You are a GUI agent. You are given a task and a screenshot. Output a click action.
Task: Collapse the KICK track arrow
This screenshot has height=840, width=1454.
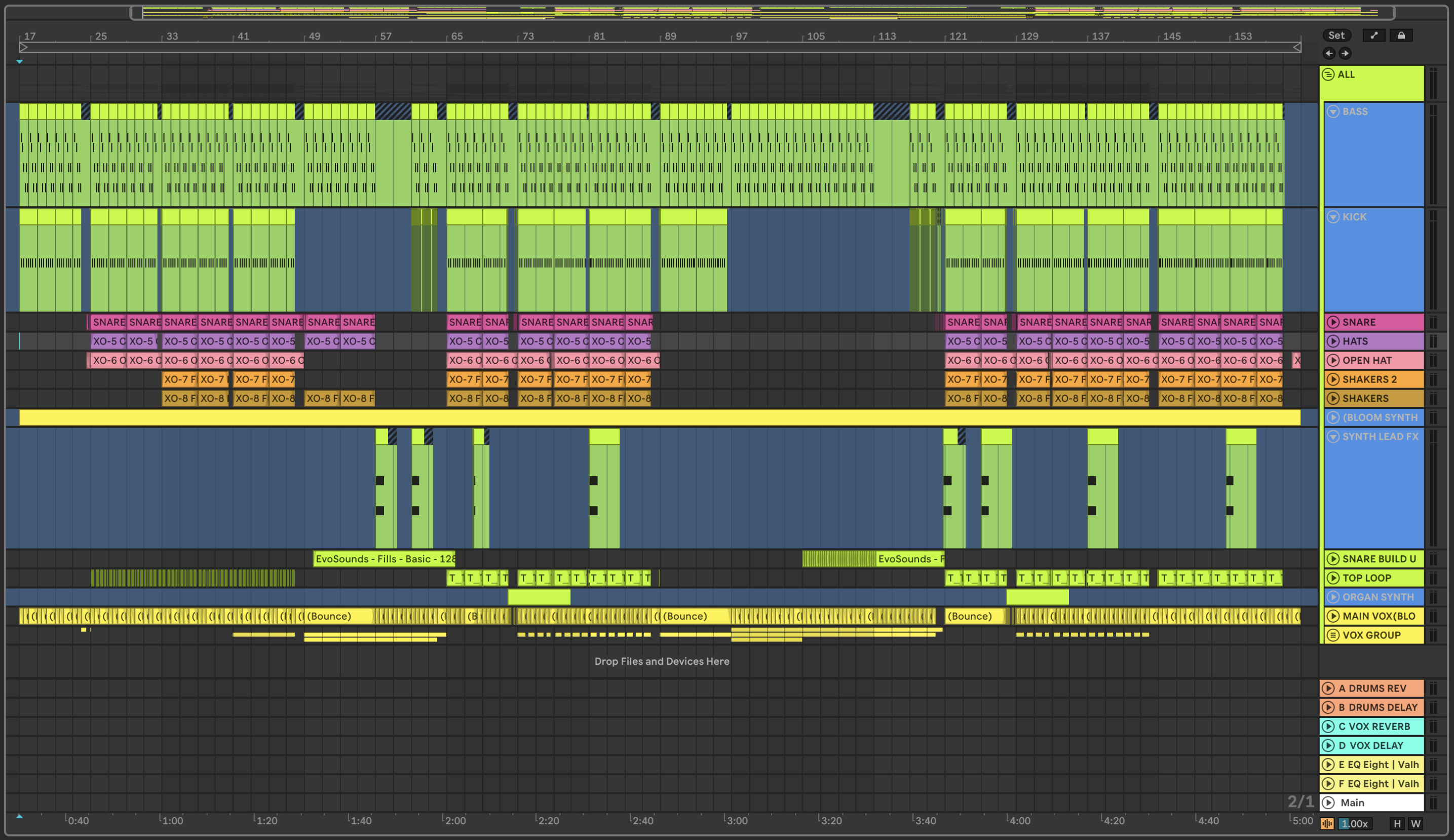(1333, 217)
